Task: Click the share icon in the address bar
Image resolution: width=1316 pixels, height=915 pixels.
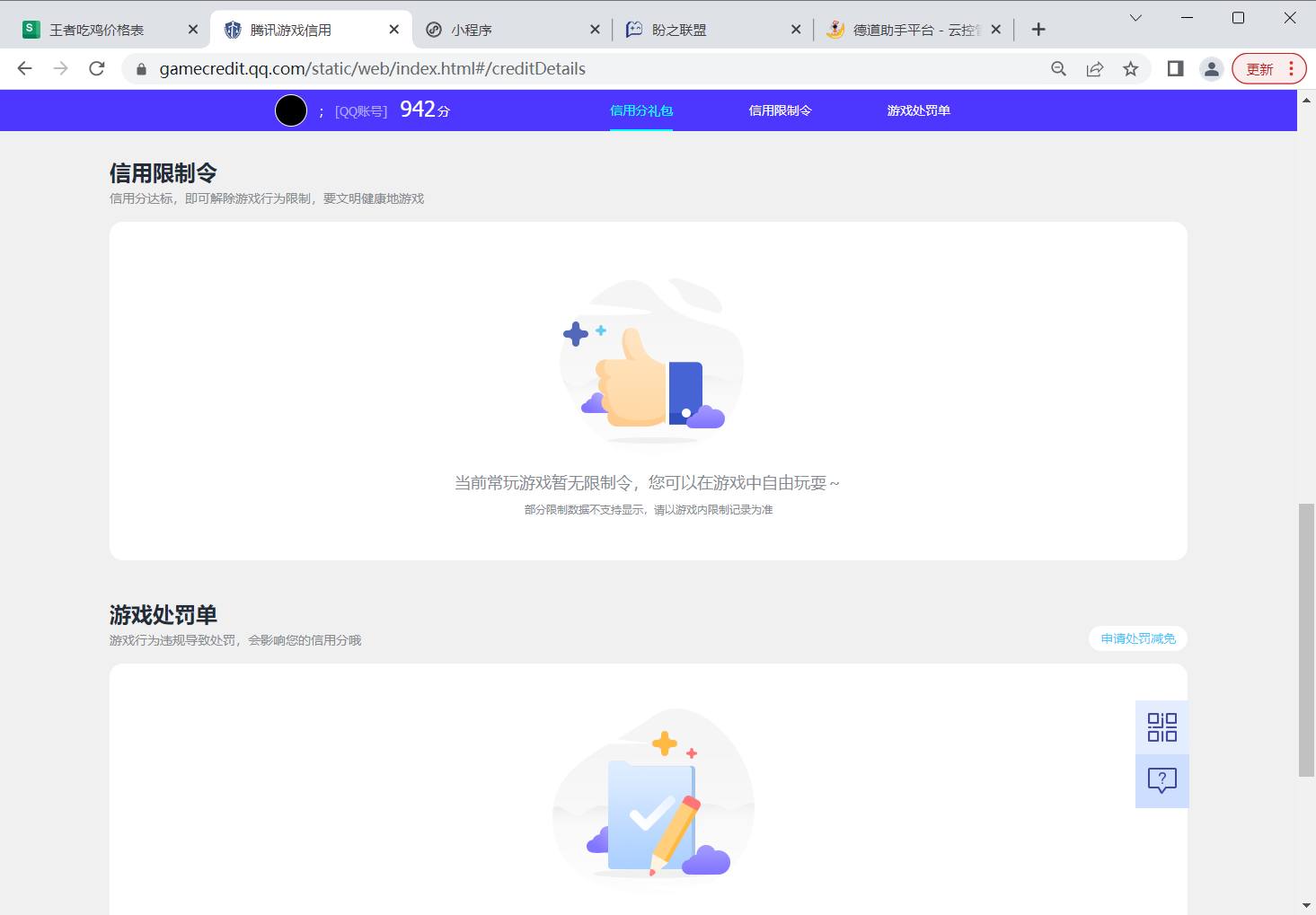Action: (1094, 68)
